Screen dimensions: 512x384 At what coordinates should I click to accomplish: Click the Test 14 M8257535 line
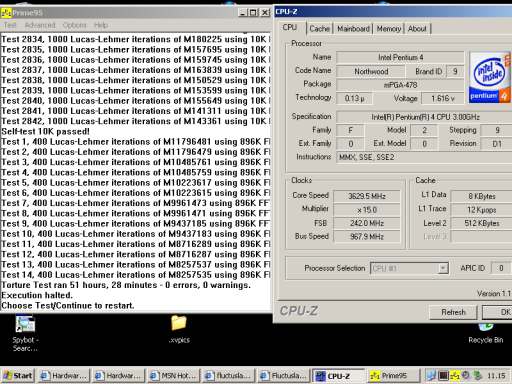(135, 275)
